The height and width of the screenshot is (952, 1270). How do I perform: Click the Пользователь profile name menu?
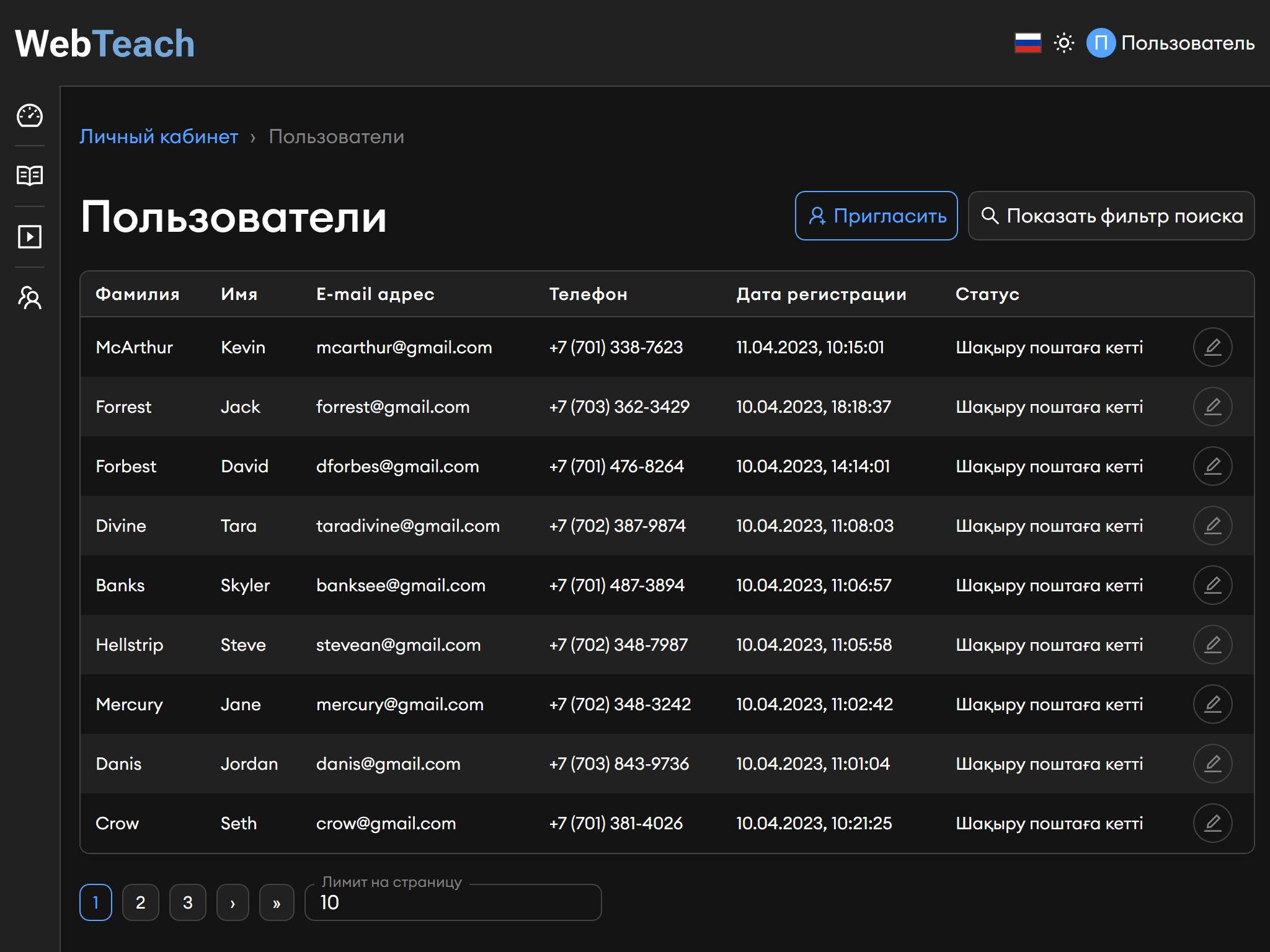(1188, 43)
